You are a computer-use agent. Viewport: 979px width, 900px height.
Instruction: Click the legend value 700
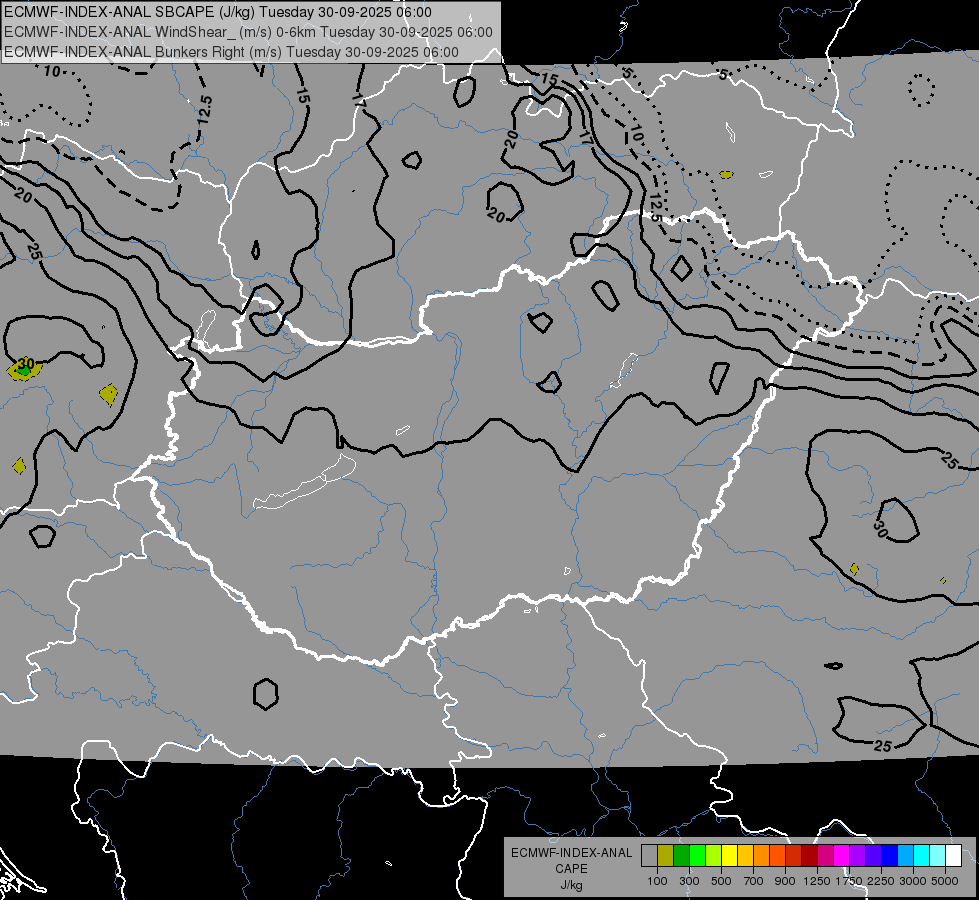click(x=754, y=881)
